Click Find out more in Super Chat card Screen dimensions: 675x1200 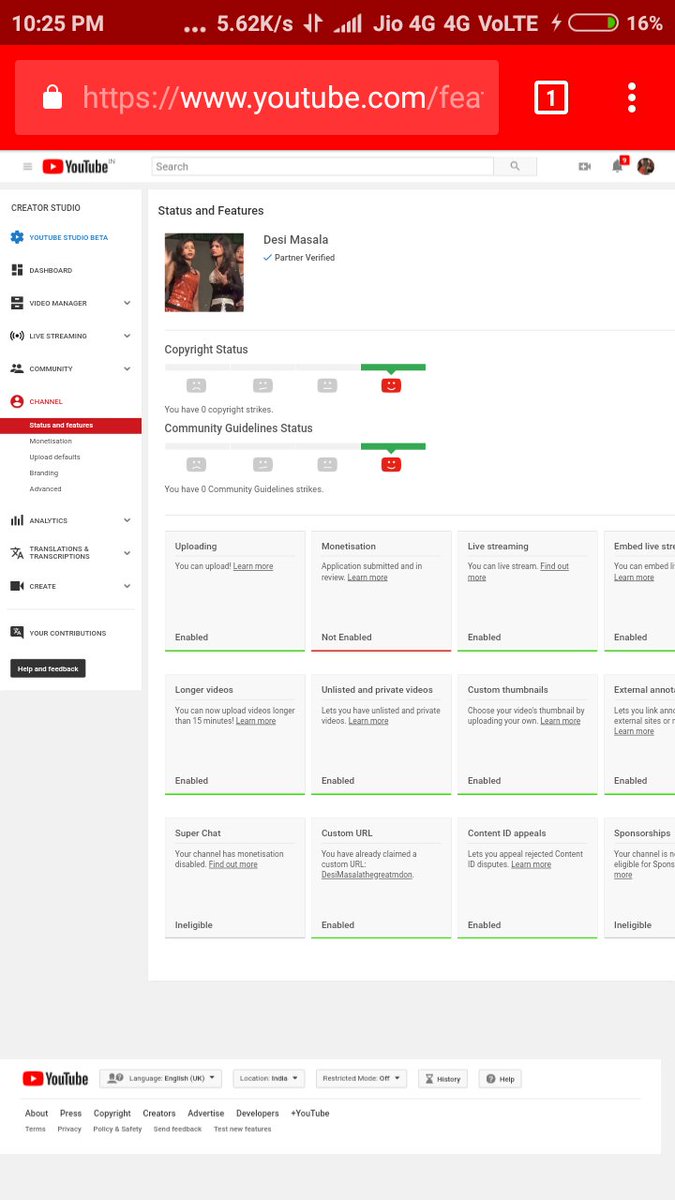233,864
